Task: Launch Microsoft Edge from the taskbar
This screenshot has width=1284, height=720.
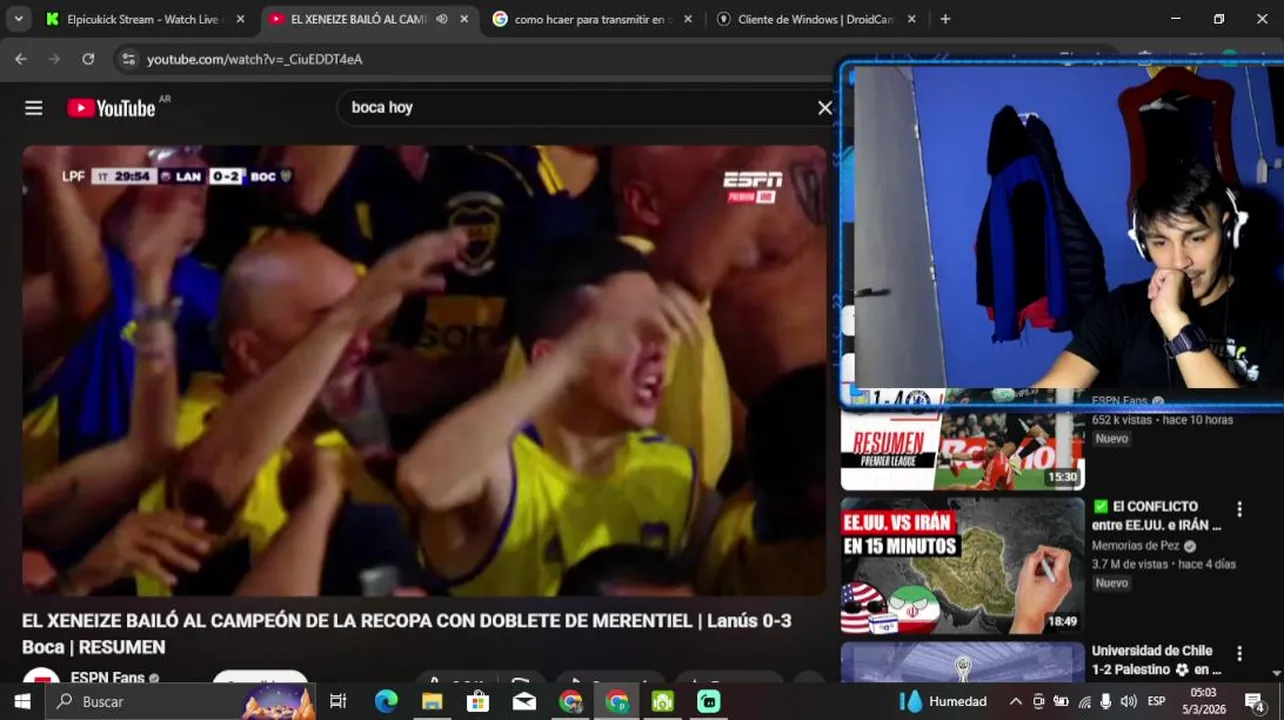Action: [x=386, y=702]
